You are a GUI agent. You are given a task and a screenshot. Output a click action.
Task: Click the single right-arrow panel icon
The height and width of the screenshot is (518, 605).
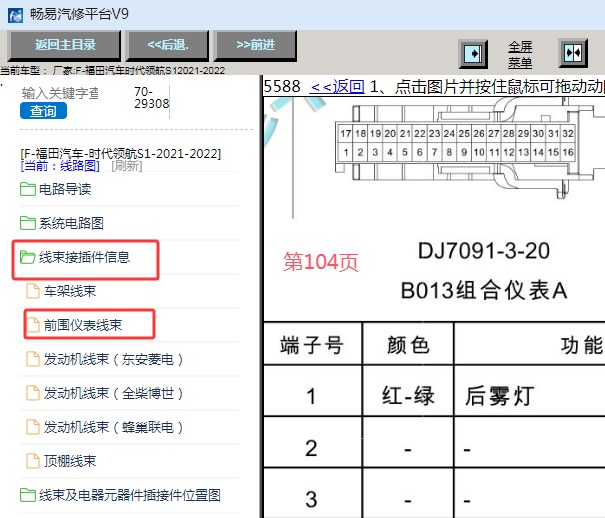tap(473, 54)
